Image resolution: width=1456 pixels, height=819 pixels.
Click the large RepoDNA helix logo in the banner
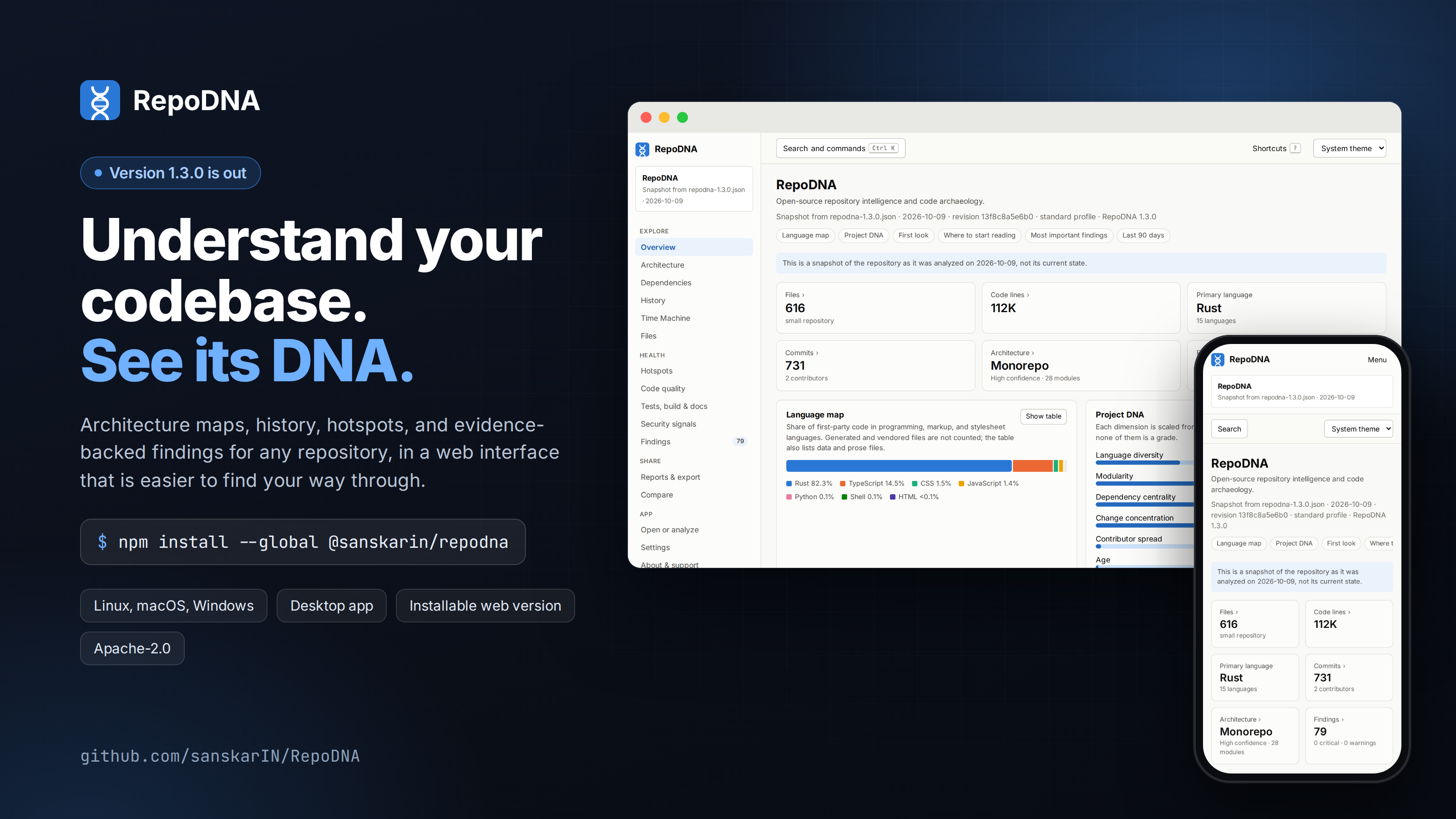click(100, 100)
